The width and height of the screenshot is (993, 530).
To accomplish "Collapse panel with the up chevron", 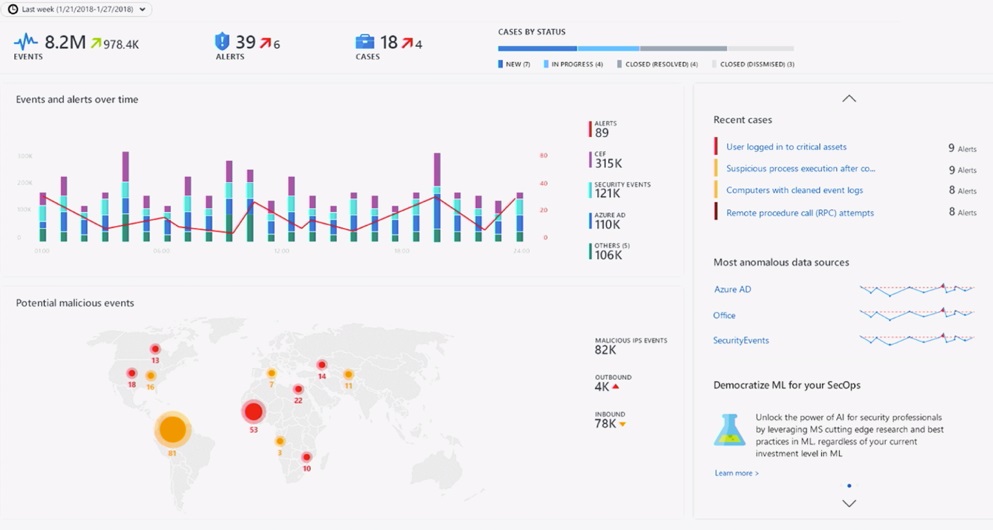I will click(849, 98).
